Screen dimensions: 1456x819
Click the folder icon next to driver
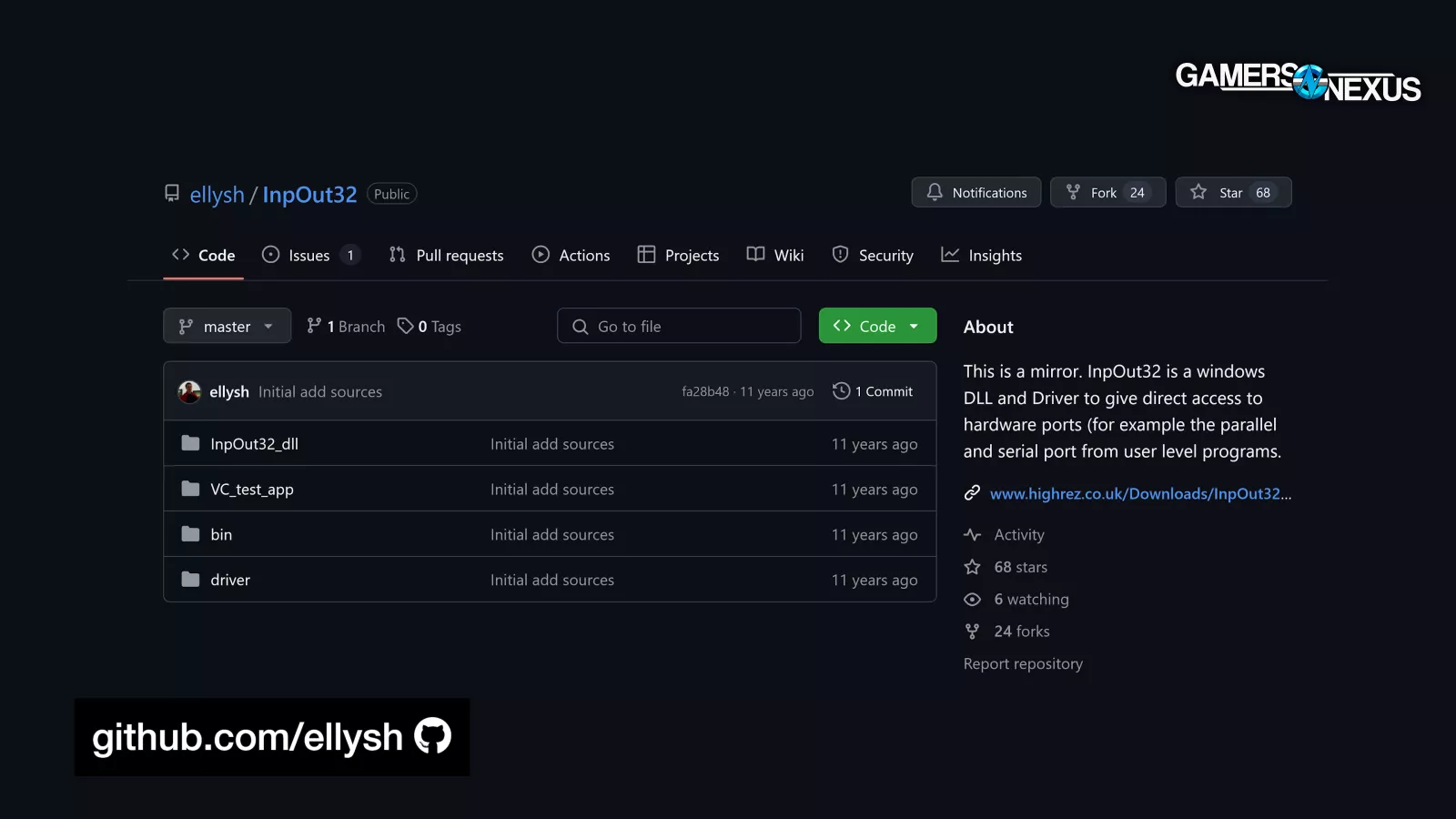[x=190, y=580]
